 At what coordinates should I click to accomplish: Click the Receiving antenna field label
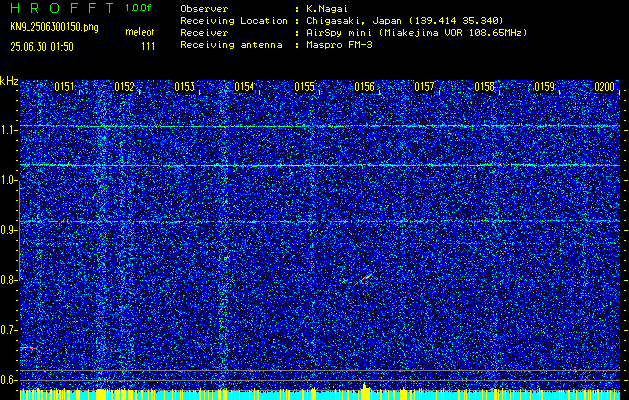[231, 45]
